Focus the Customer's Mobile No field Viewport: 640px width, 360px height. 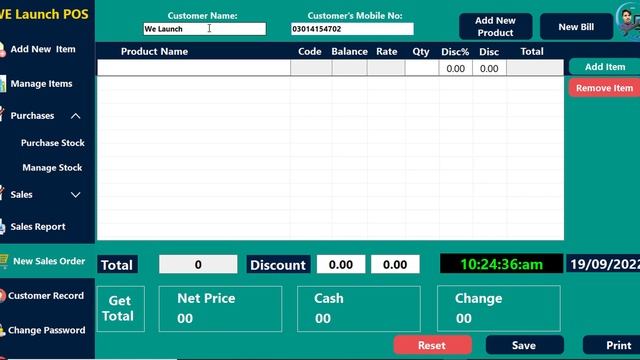click(352, 29)
